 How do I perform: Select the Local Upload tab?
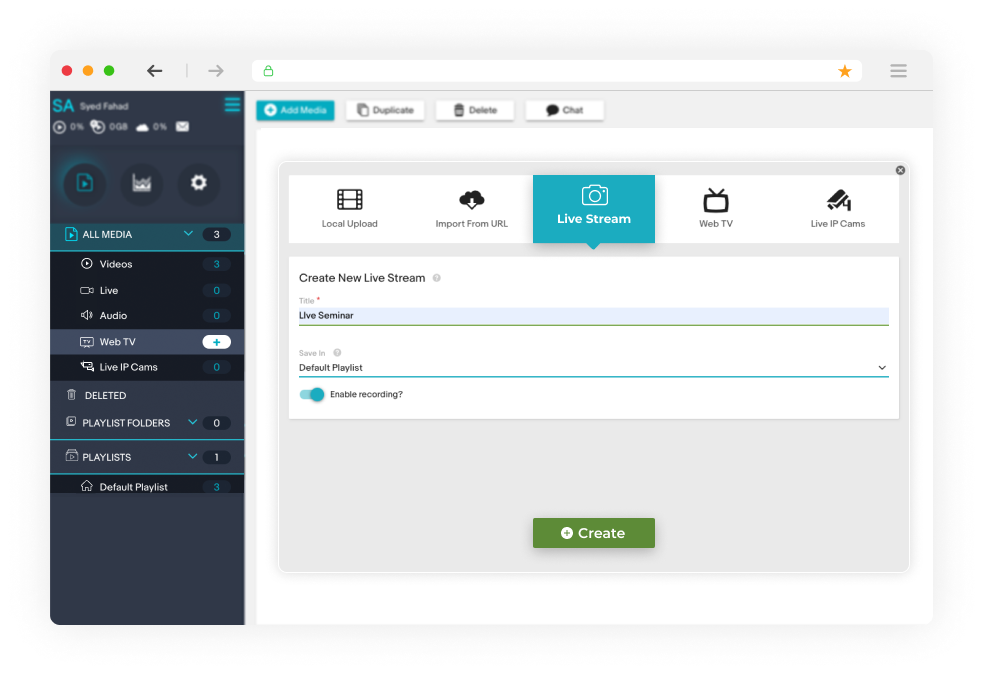click(349, 209)
